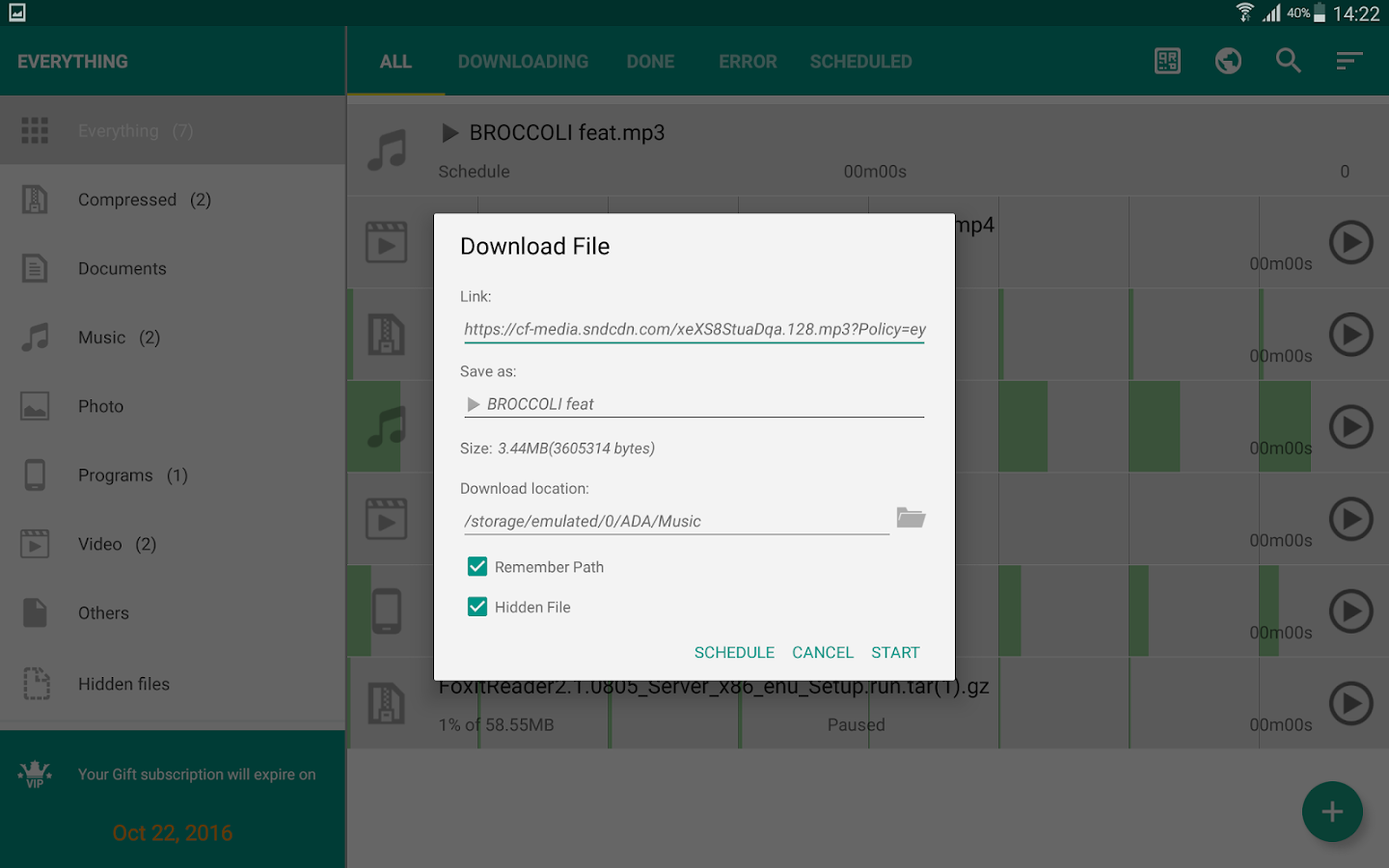Open the QR code scanner icon
The height and width of the screenshot is (868, 1389).
(1167, 61)
